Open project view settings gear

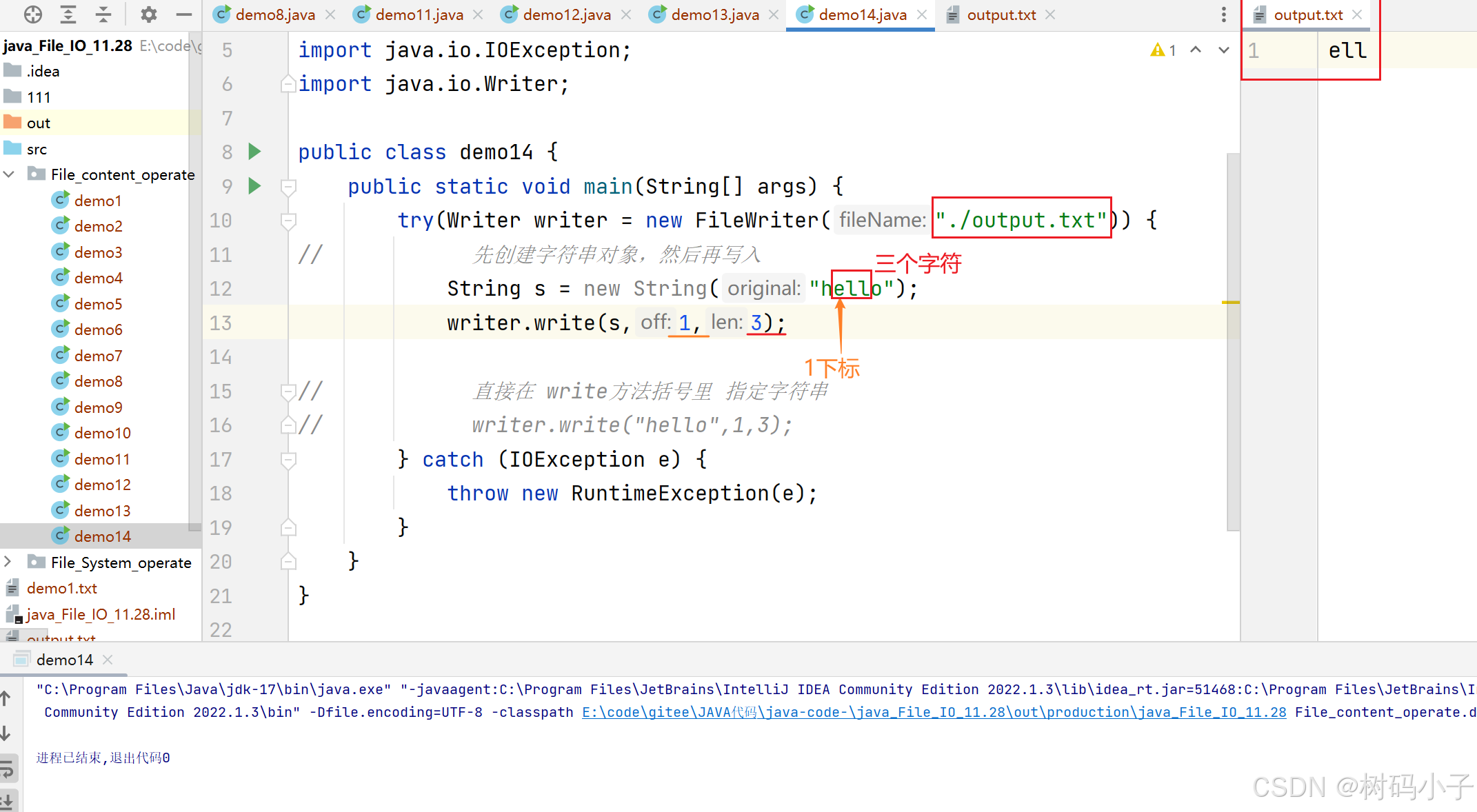point(148,14)
